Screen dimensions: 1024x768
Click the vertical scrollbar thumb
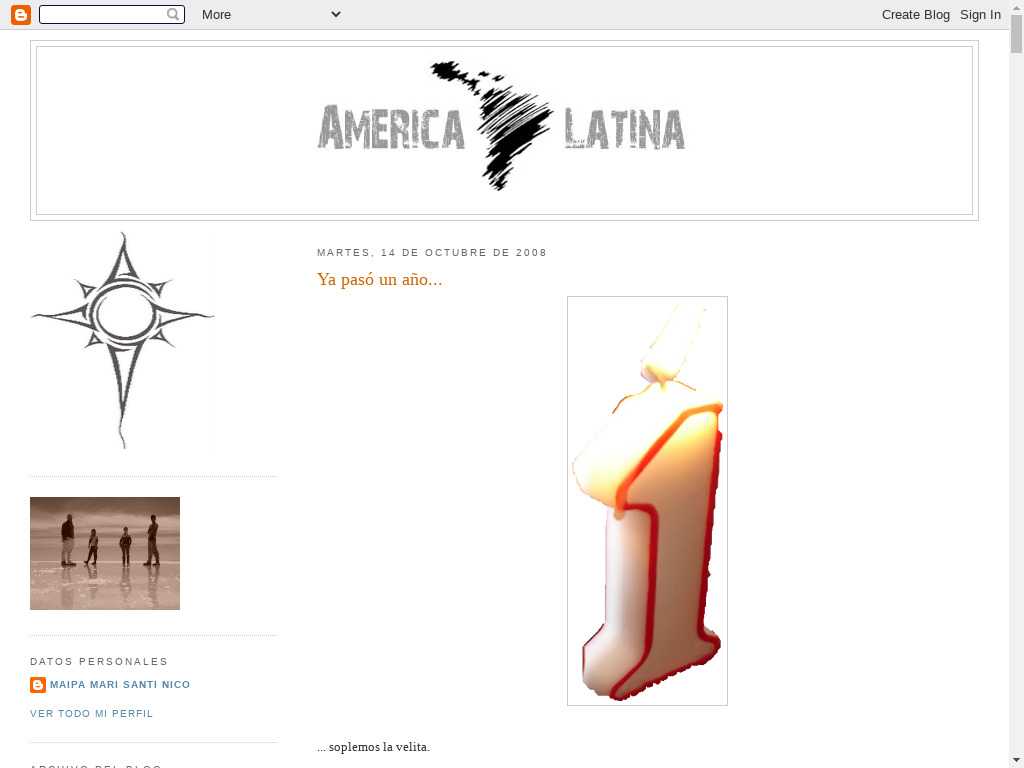click(1016, 35)
